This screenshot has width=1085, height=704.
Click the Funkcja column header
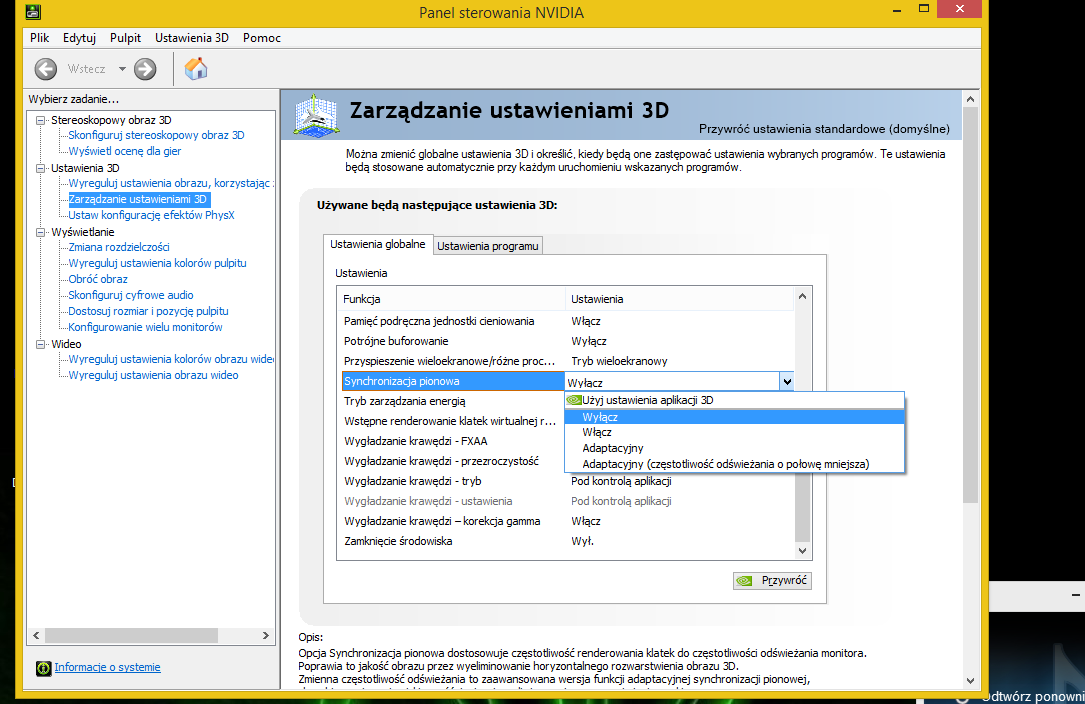pyautogui.click(x=452, y=299)
